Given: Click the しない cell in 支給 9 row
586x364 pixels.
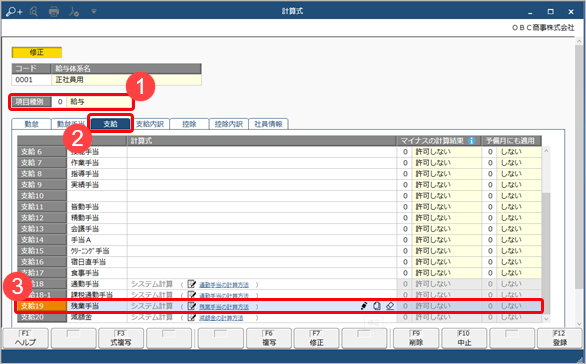Looking at the screenshot, I should (519, 185).
